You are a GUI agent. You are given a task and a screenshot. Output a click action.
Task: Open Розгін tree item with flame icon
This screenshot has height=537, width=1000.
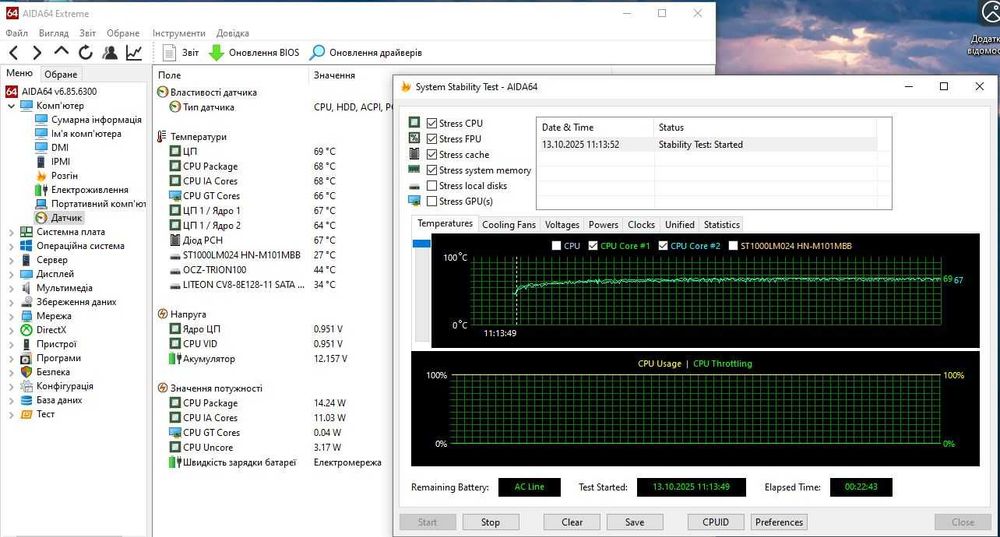pos(64,175)
